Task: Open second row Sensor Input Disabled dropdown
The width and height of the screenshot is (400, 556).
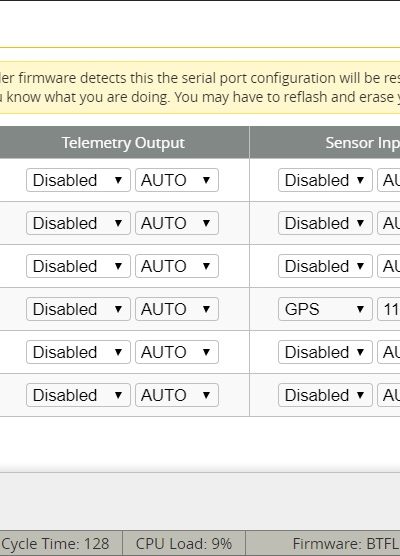Action: coord(325,223)
